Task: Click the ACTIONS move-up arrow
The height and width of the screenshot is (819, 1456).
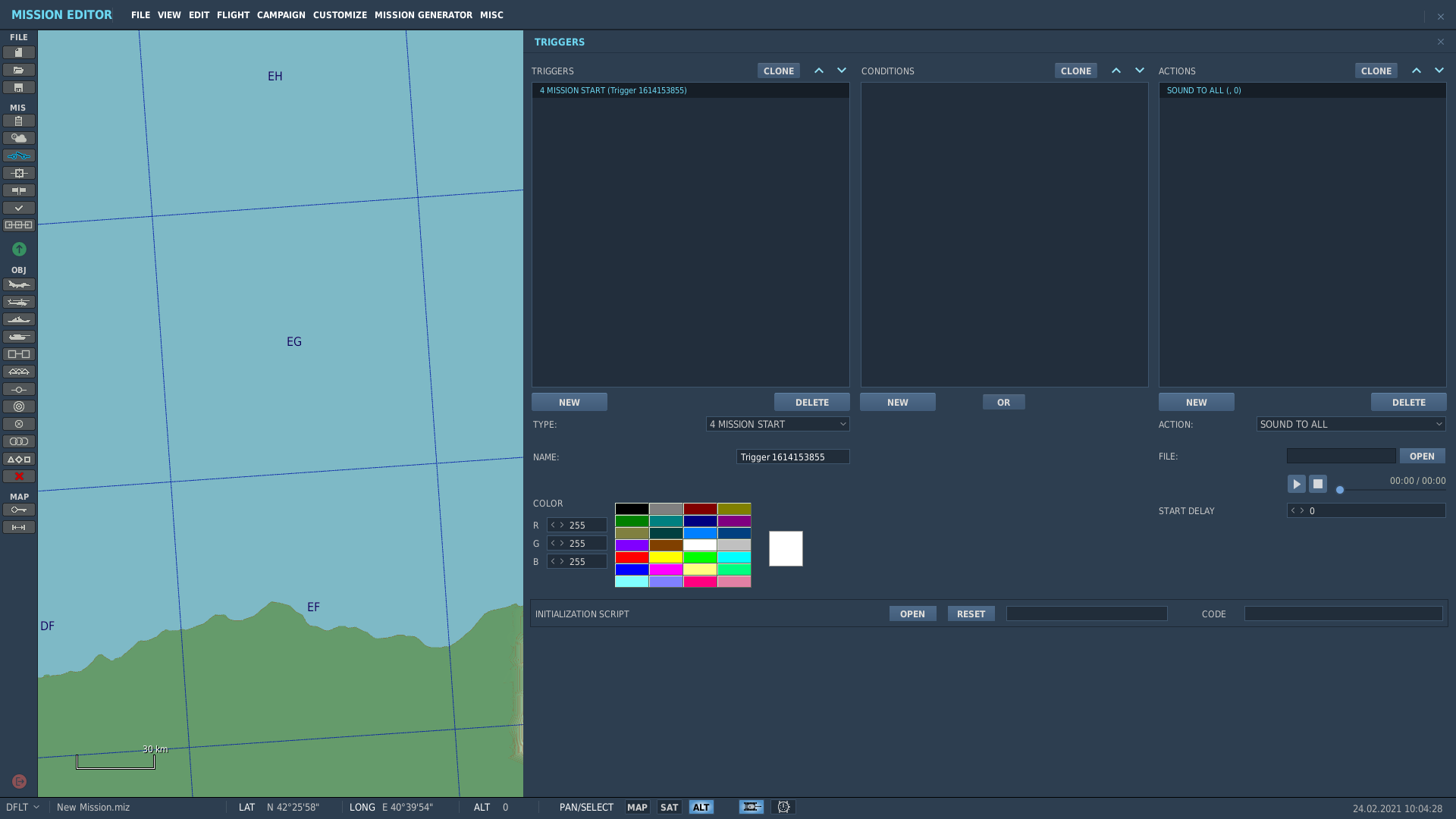Action: pos(1417,71)
